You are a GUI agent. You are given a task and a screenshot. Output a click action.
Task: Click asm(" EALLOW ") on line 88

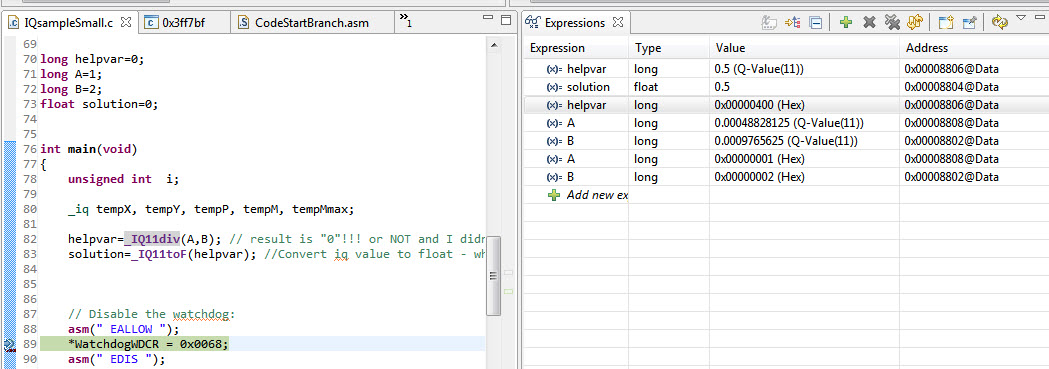(x=124, y=329)
